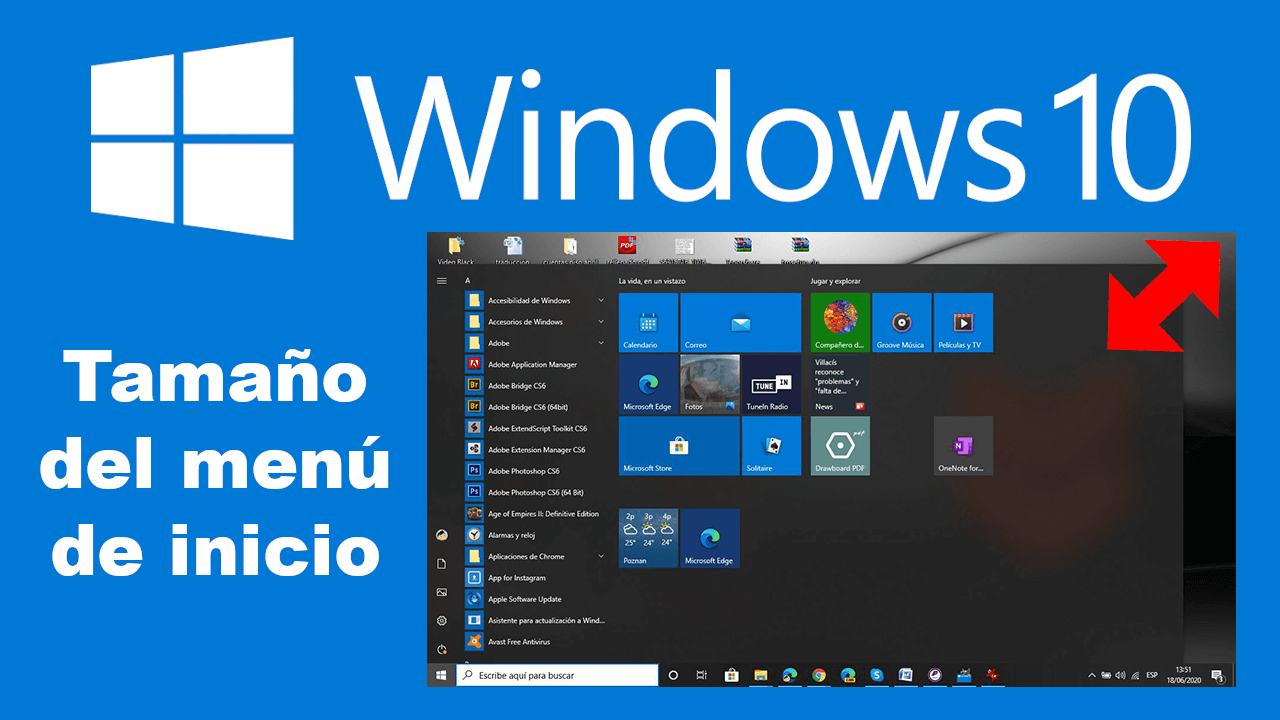Viewport: 1280px width, 720px height.
Task: Open Adobe ExtendScript Toolkit CS6
Action: [x=535, y=429]
